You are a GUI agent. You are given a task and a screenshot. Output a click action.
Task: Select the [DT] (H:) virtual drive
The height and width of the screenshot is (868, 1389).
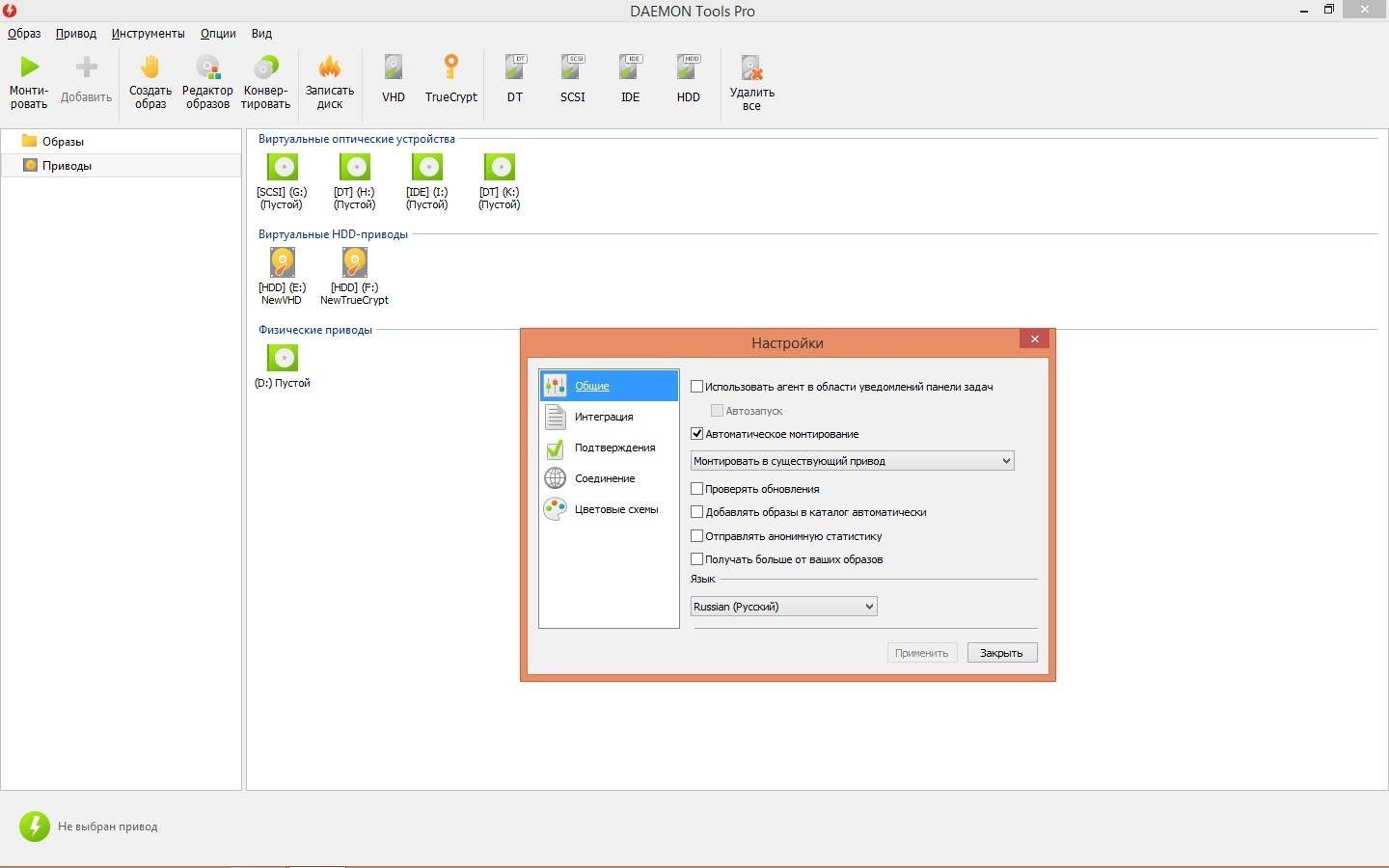(x=354, y=180)
